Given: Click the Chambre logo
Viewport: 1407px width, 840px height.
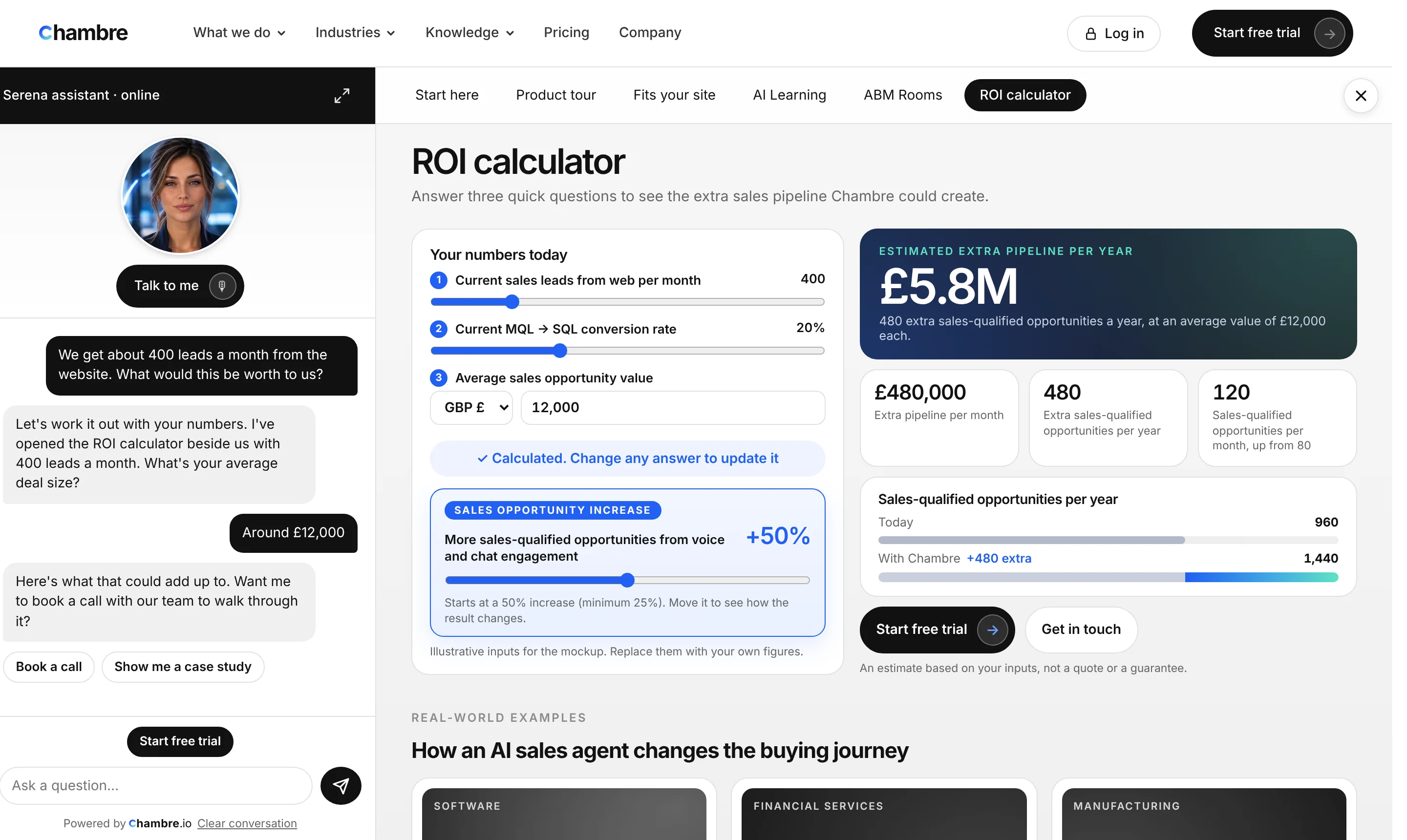Looking at the screenshot, I should (x=83, y=33).
